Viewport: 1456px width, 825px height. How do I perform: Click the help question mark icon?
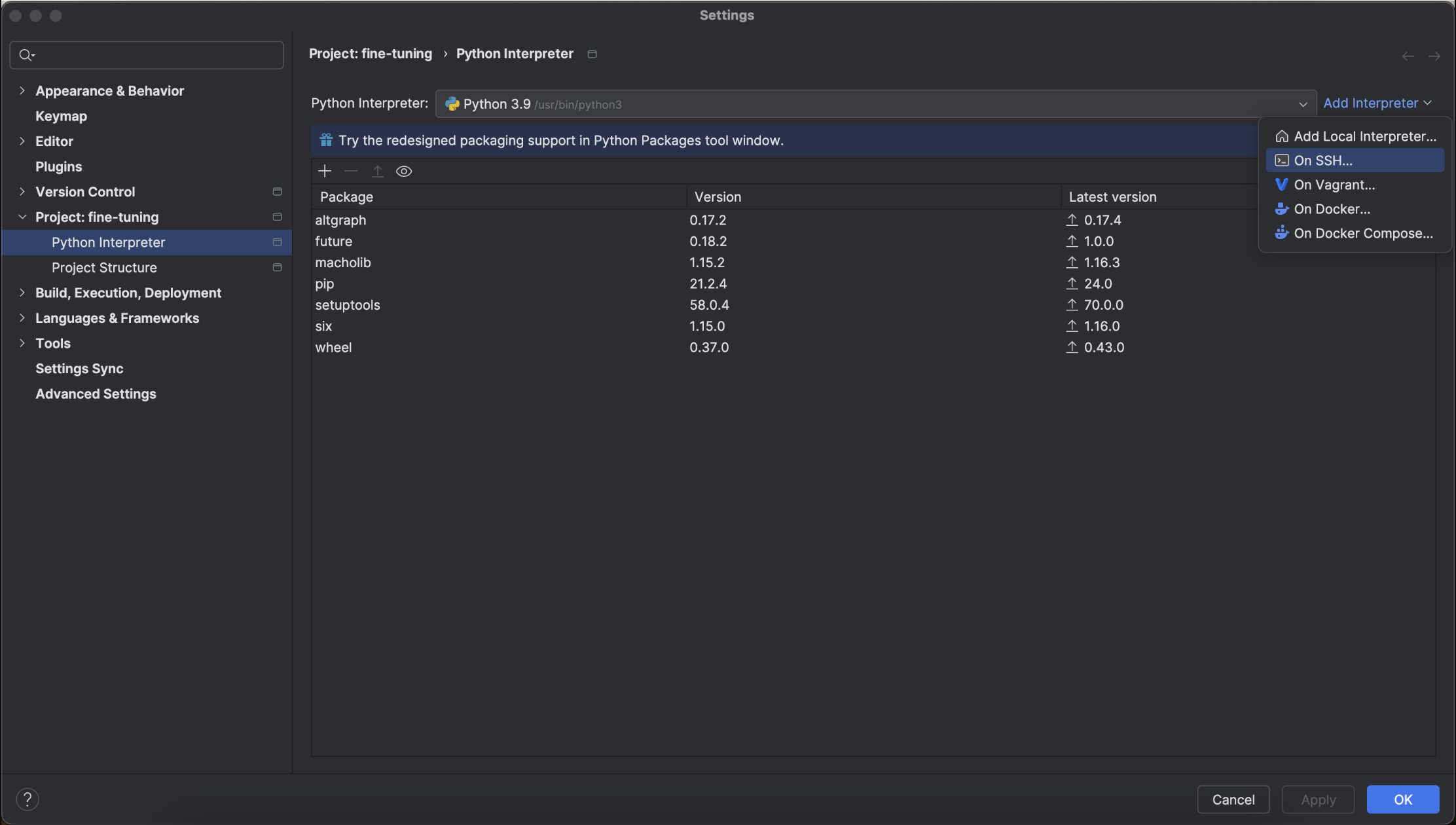pos(27,799)
